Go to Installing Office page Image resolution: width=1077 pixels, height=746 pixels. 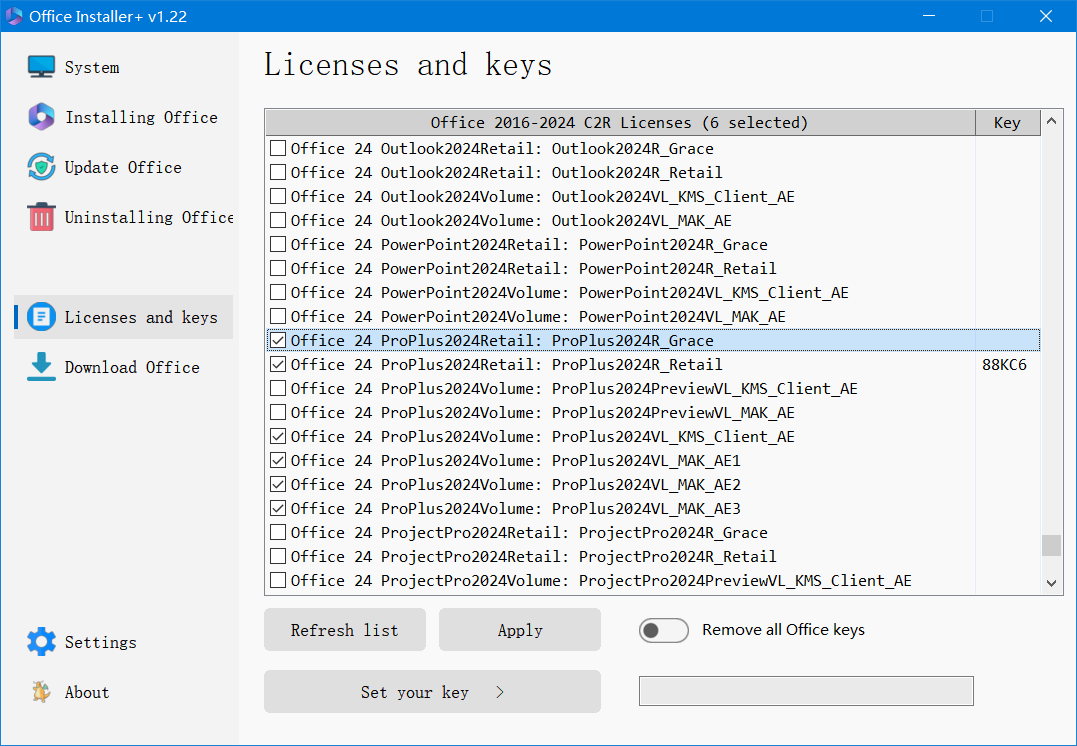[124, 117]
